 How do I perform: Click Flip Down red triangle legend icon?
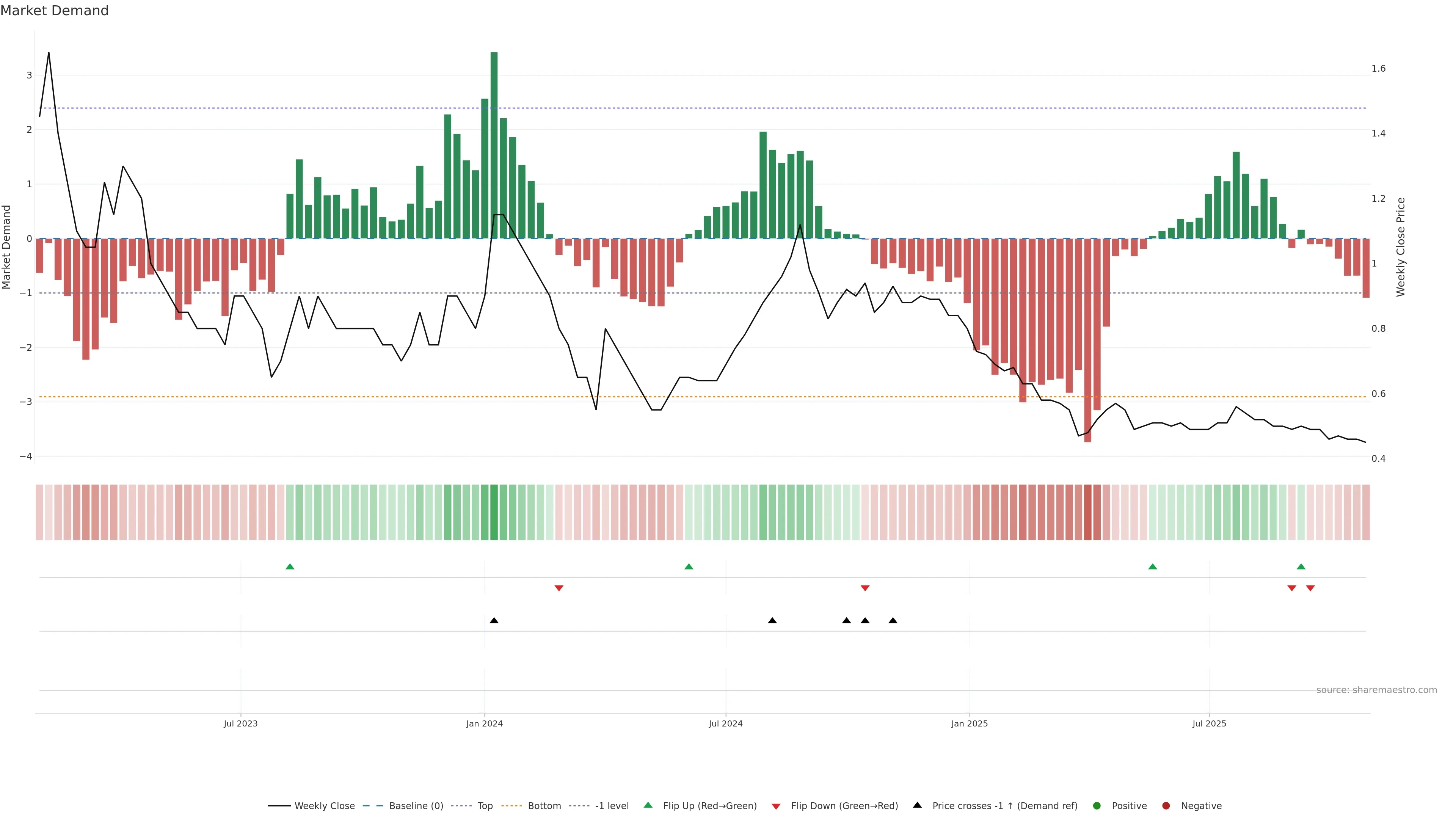tap(776, 806)
